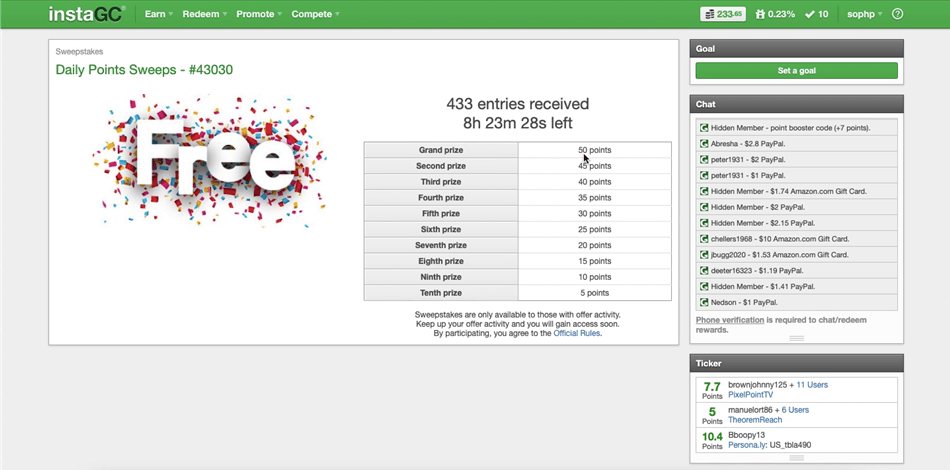
Task: Click the Set a goal button
Action: coord(797,71)
